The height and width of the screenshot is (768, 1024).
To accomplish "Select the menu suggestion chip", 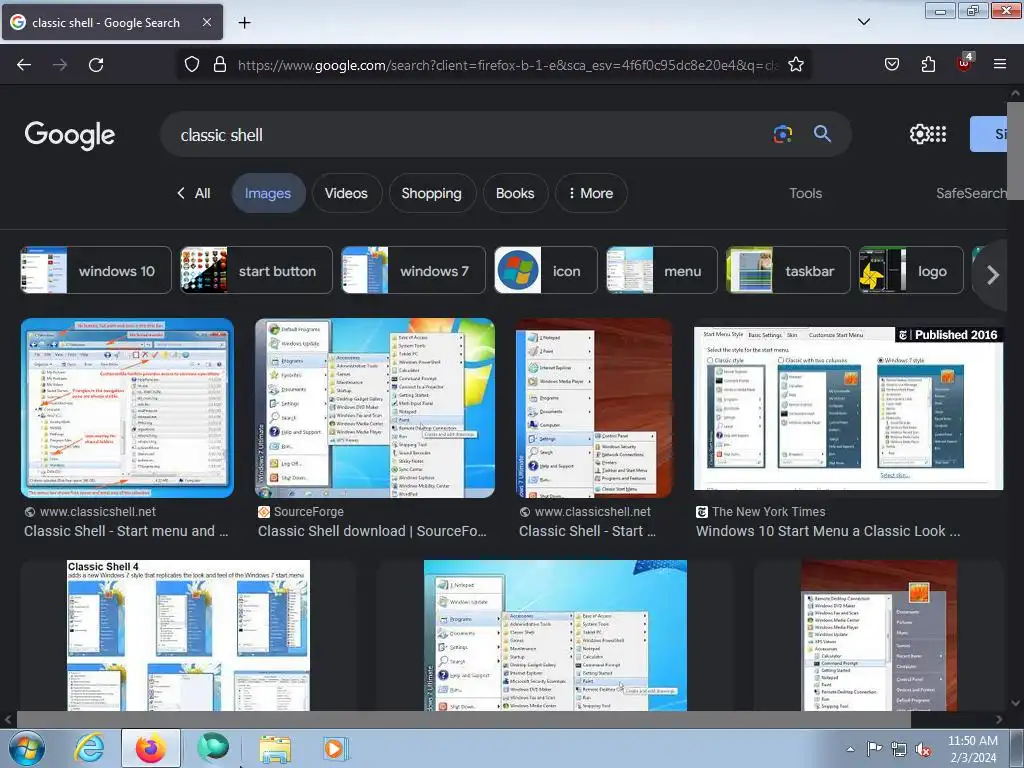I will point(662,270).
